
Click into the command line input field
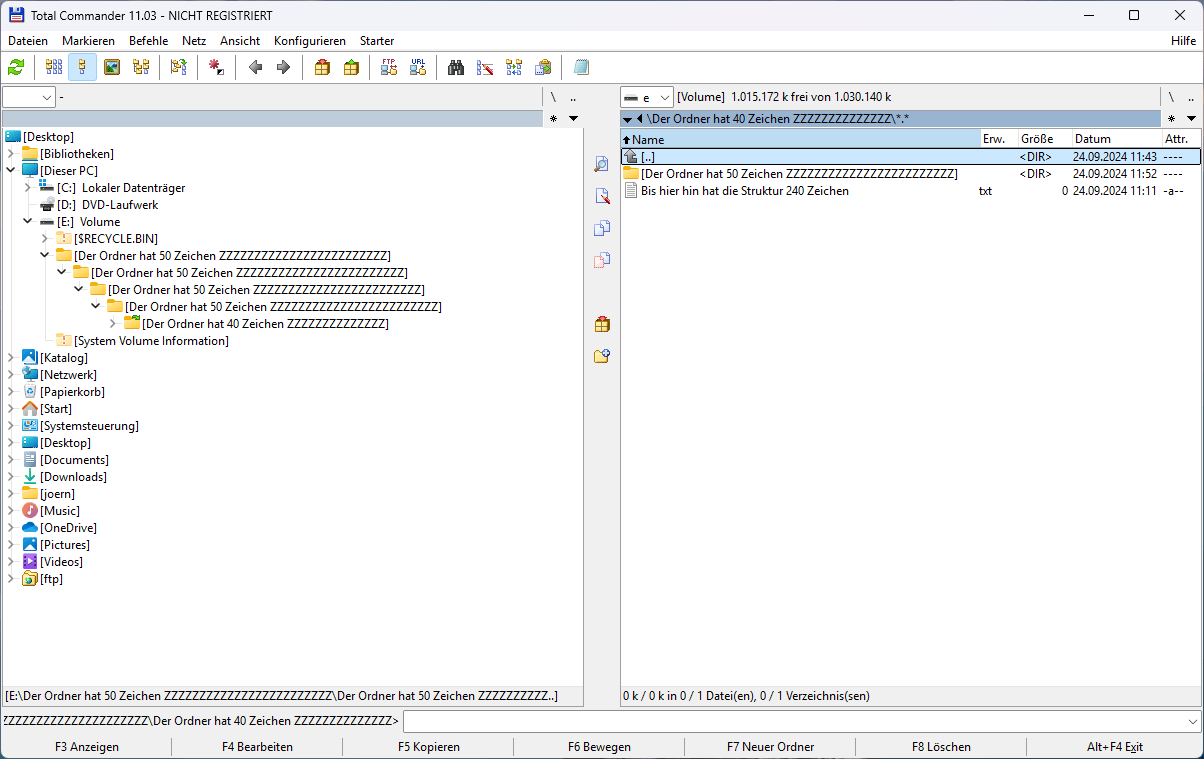(800, 721)
